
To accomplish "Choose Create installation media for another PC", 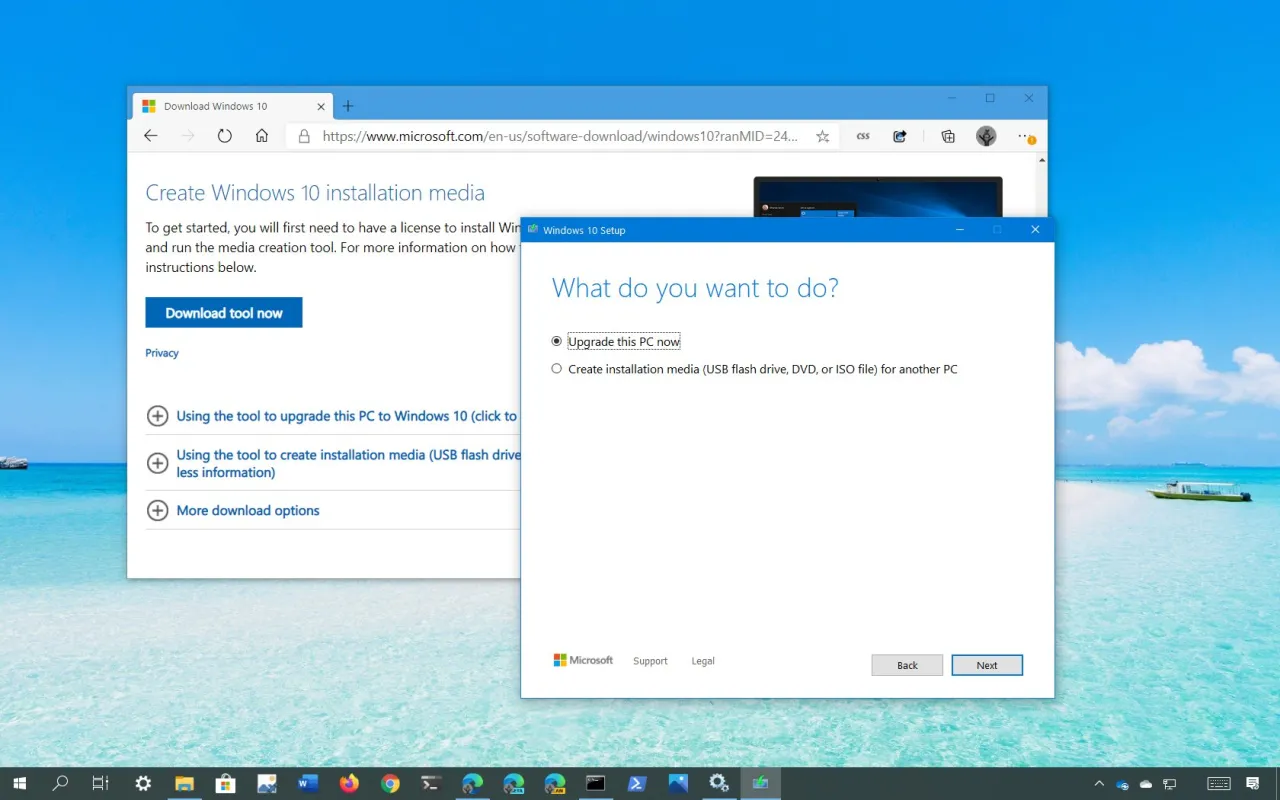I will coord(556,368).
